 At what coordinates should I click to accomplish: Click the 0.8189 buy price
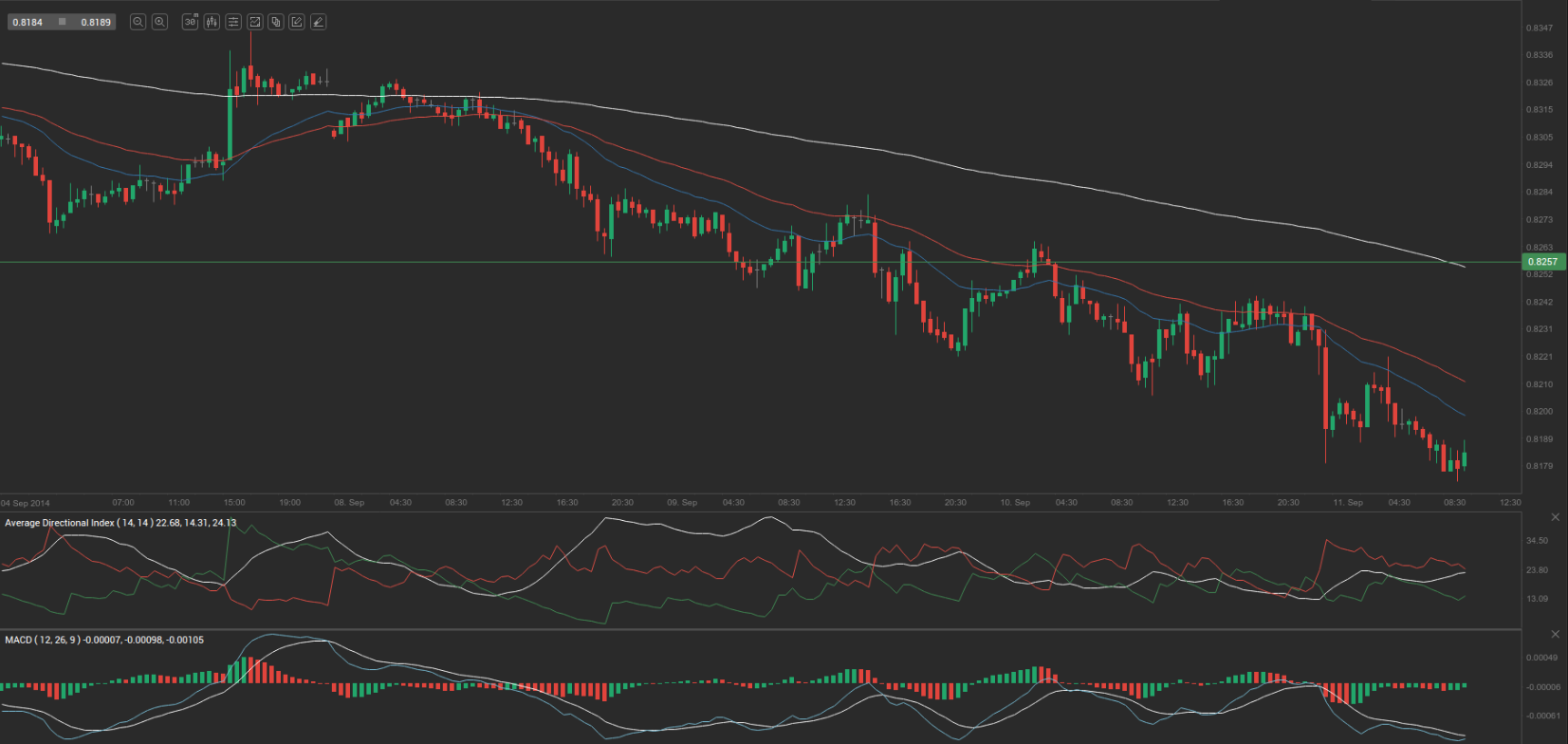tap(96, 22)
